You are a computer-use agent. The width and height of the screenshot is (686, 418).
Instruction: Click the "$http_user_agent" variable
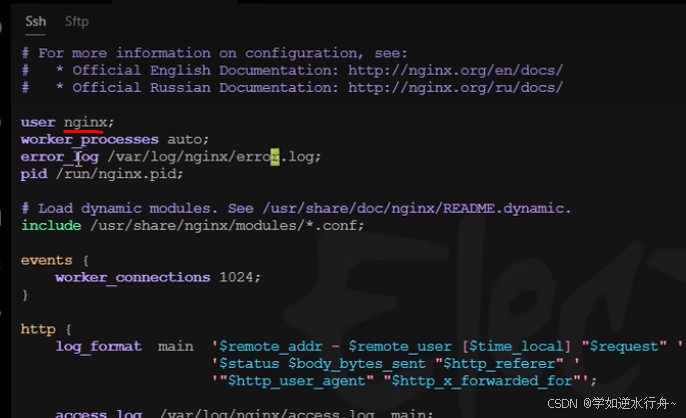coord(297,381)
